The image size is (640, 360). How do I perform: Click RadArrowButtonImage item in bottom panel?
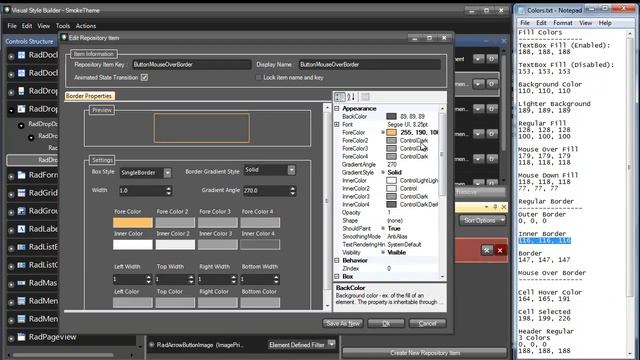click(x=200, y=345)
